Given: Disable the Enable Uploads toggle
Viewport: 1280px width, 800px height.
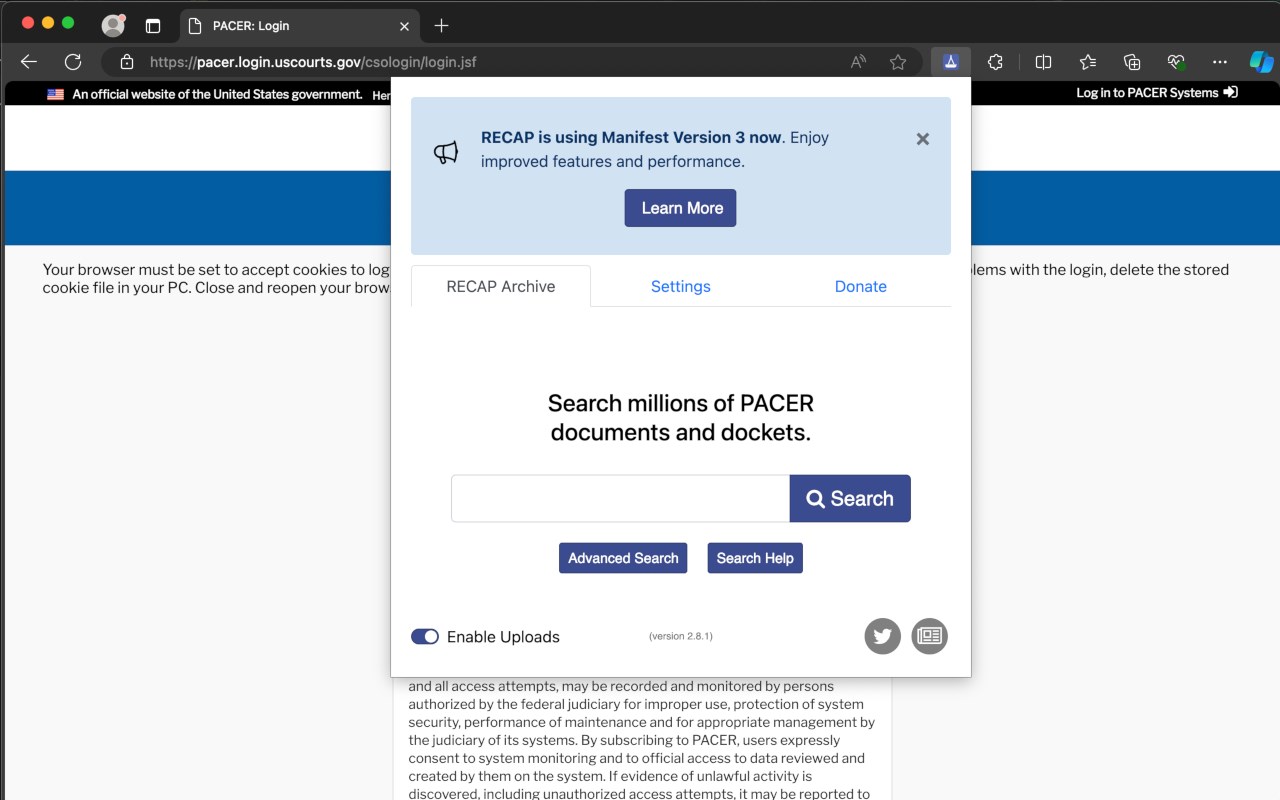Looking at the screenshot, I should point(425,637).
